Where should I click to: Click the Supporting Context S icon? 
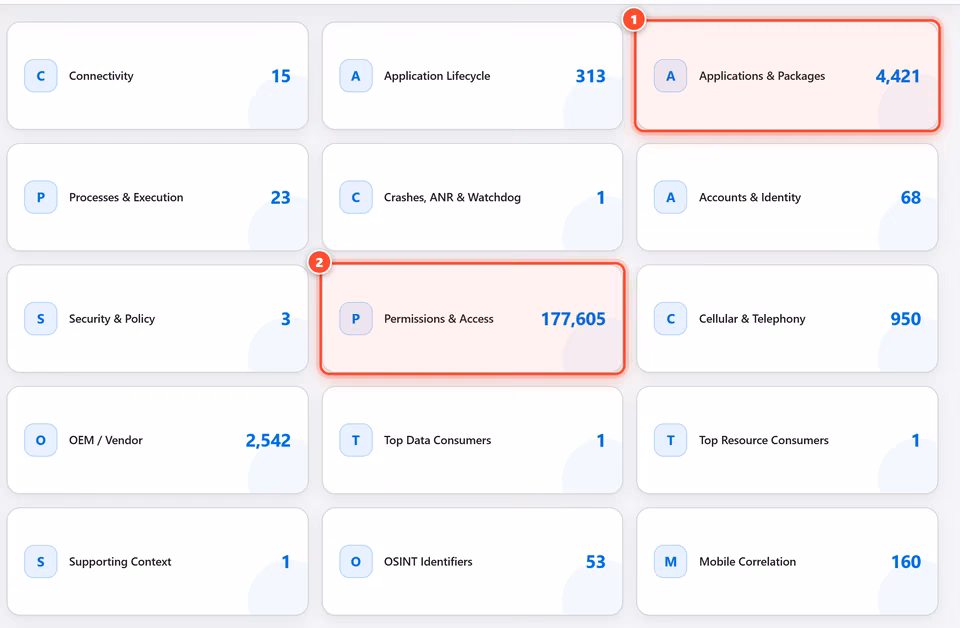point(40,561)
